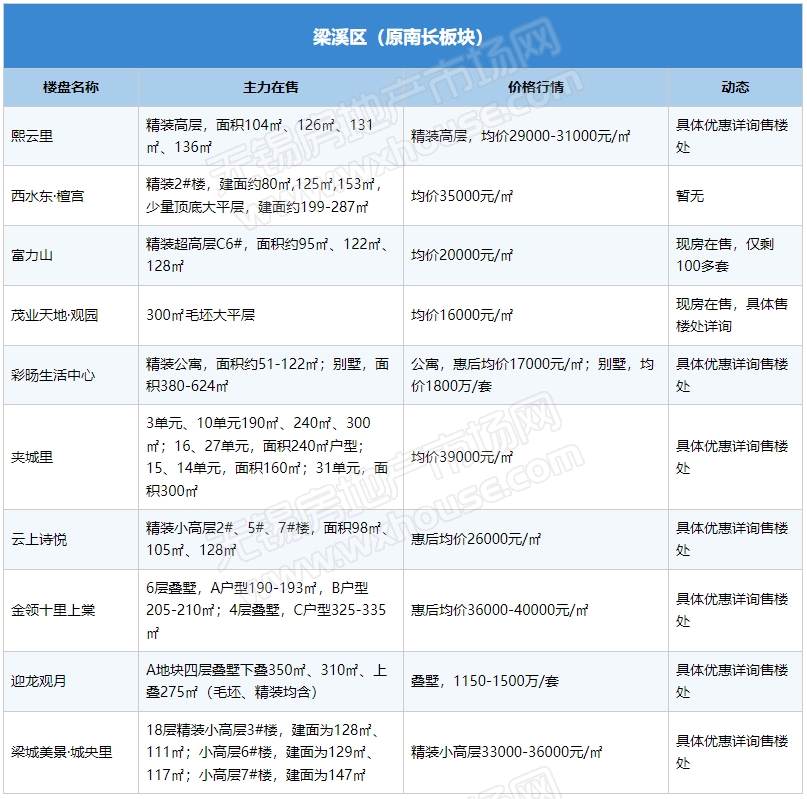Select the 动态 column header
The image size is (807, 799).
point(735,87)
